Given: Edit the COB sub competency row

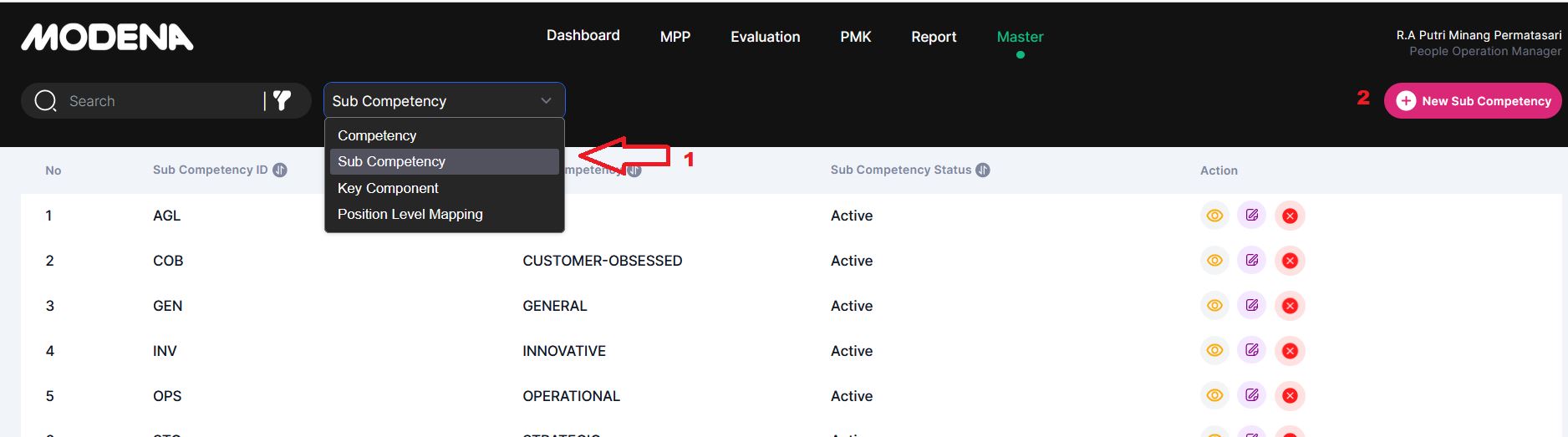Looking at the screenshot, I should [x=1251, y=261].
